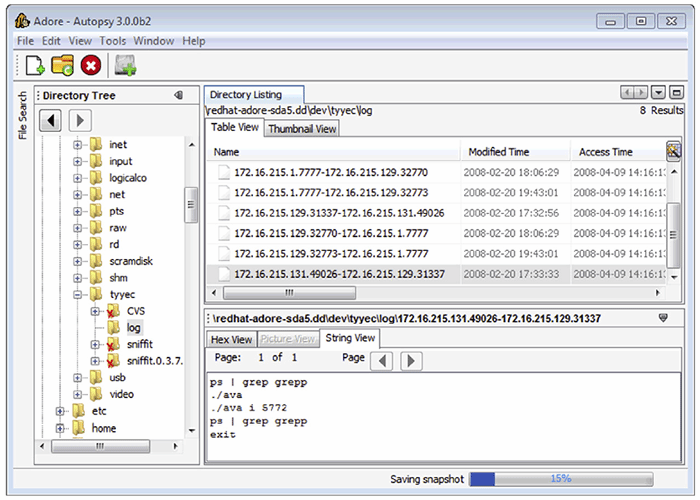Collapse the tyyec folder node
Screen dimensions: 700x500
coord(78,295)
